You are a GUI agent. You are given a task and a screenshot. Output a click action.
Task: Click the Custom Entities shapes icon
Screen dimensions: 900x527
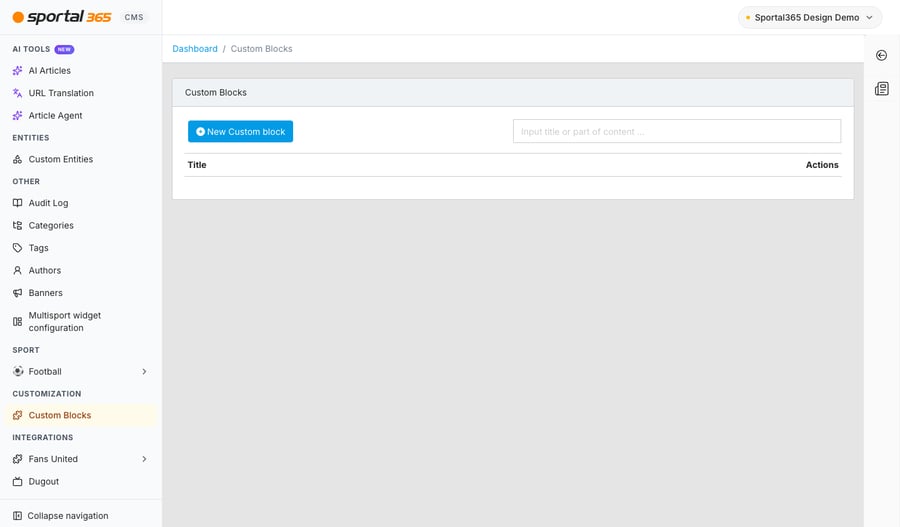[x=18, y=159]
